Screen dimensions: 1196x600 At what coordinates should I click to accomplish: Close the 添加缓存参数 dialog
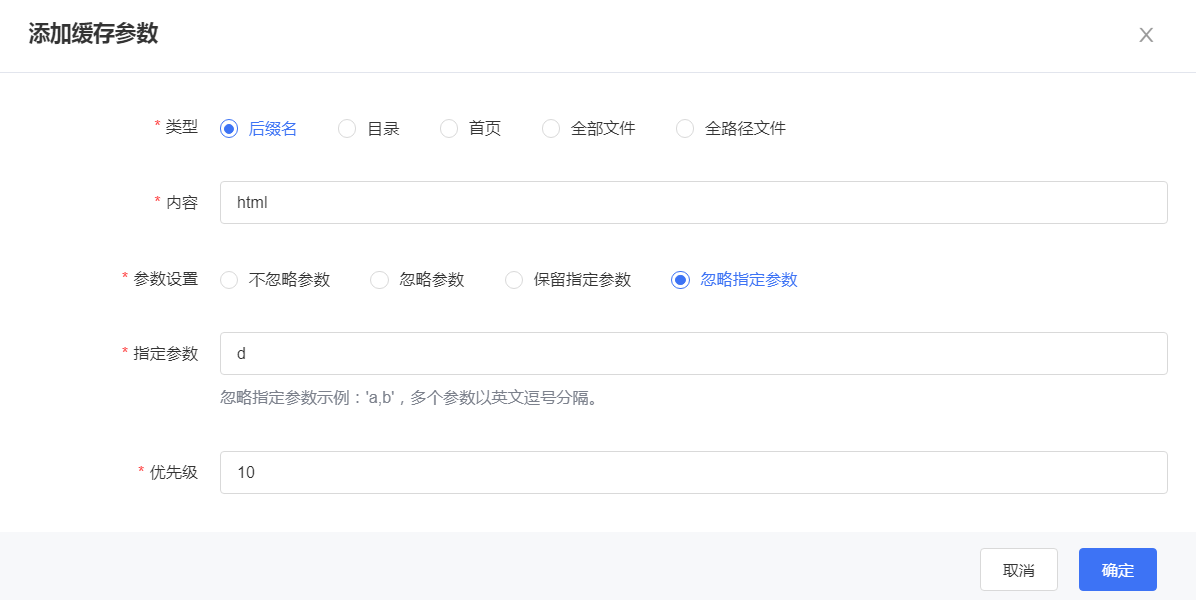tap(1146, 35)
